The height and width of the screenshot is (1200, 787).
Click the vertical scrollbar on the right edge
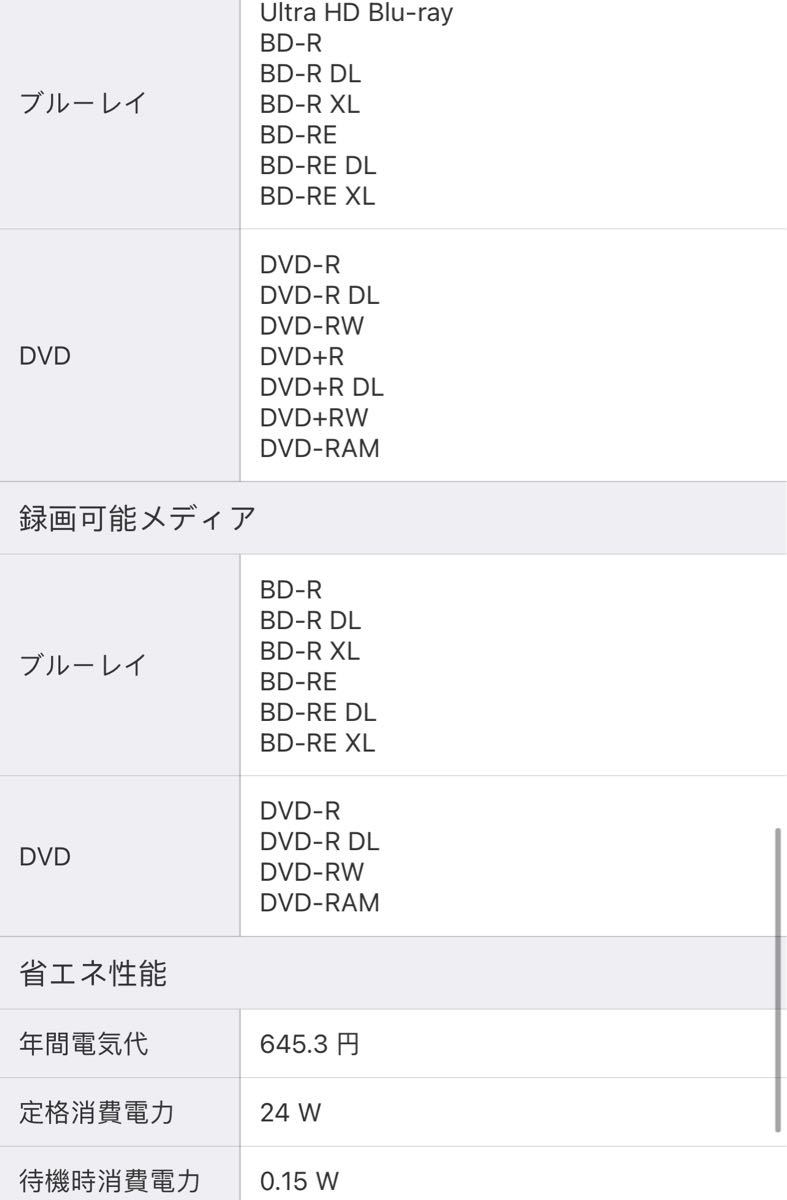(x=778, y=980)
